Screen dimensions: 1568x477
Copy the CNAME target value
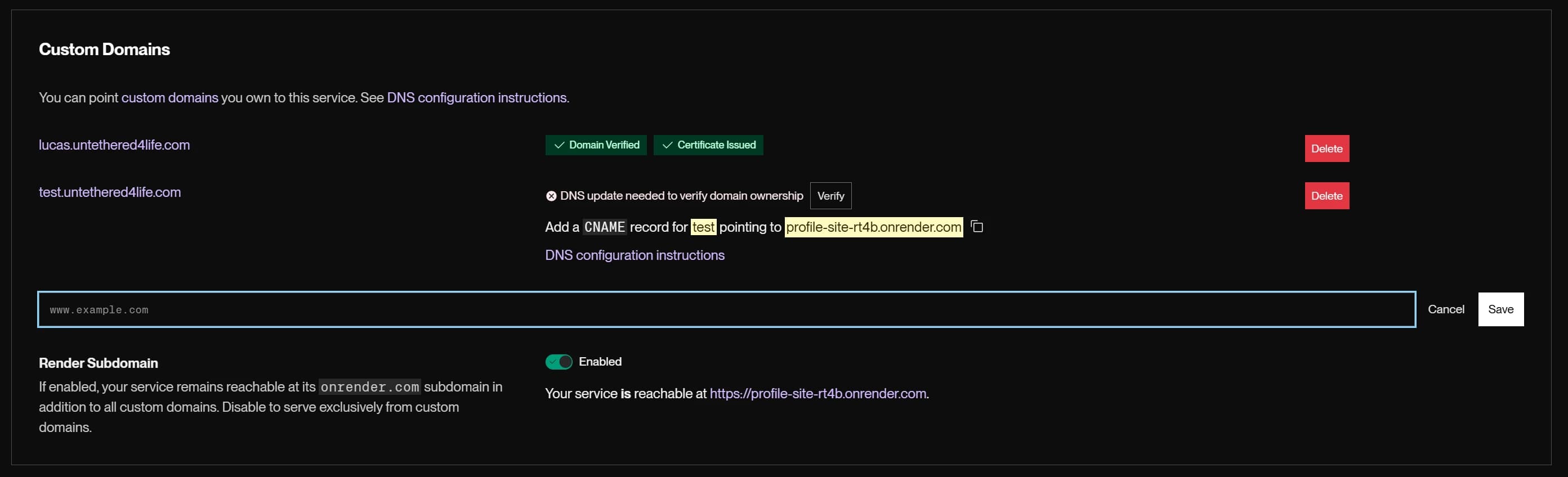(977, 227)
